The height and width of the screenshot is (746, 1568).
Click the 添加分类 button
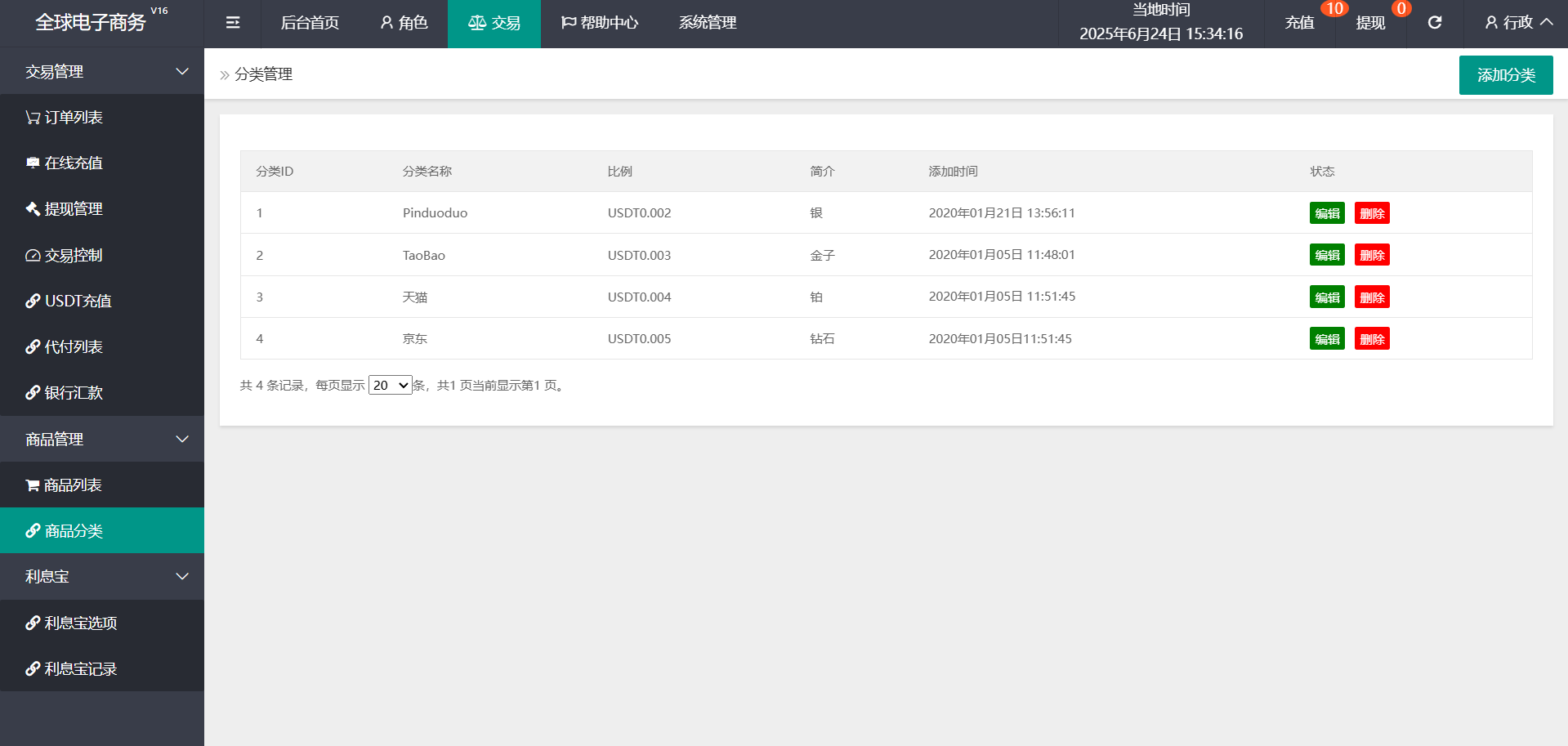[1506, 75]
